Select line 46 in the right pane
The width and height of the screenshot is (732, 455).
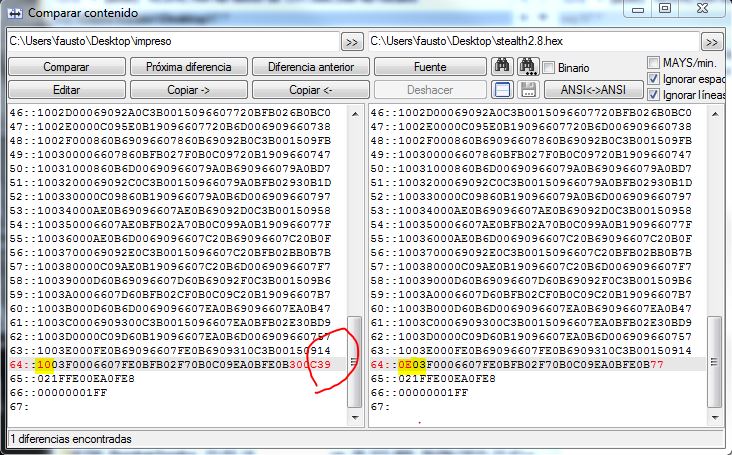coord(531,112)
